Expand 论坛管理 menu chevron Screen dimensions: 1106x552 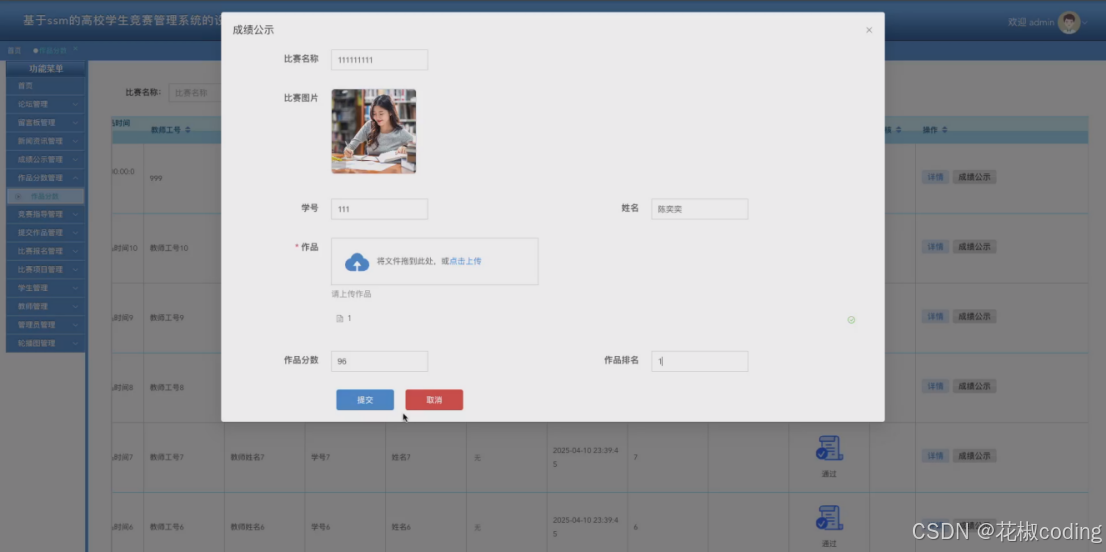pyautogui.click(x=75, y=104)
